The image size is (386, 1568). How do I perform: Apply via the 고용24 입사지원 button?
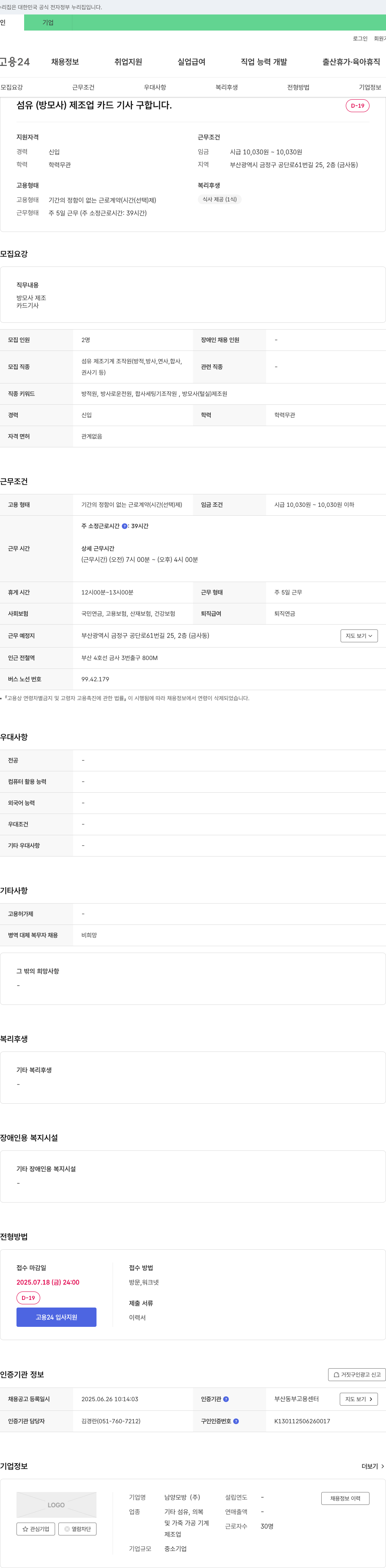[x=56, y=1317]
